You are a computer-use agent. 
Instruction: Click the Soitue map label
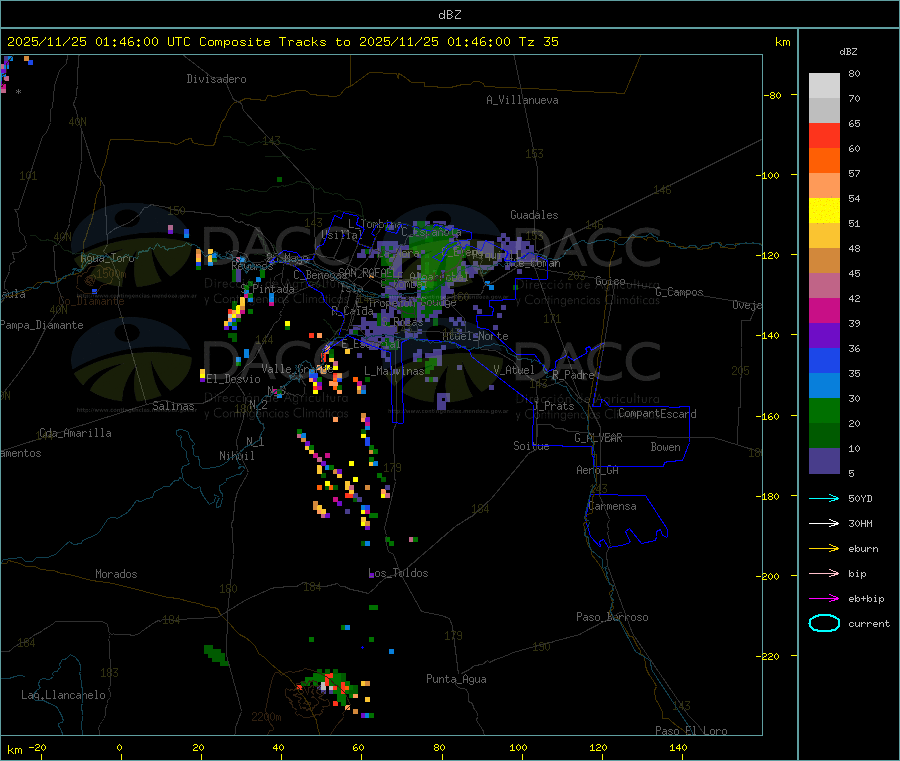tap(531, 446)
